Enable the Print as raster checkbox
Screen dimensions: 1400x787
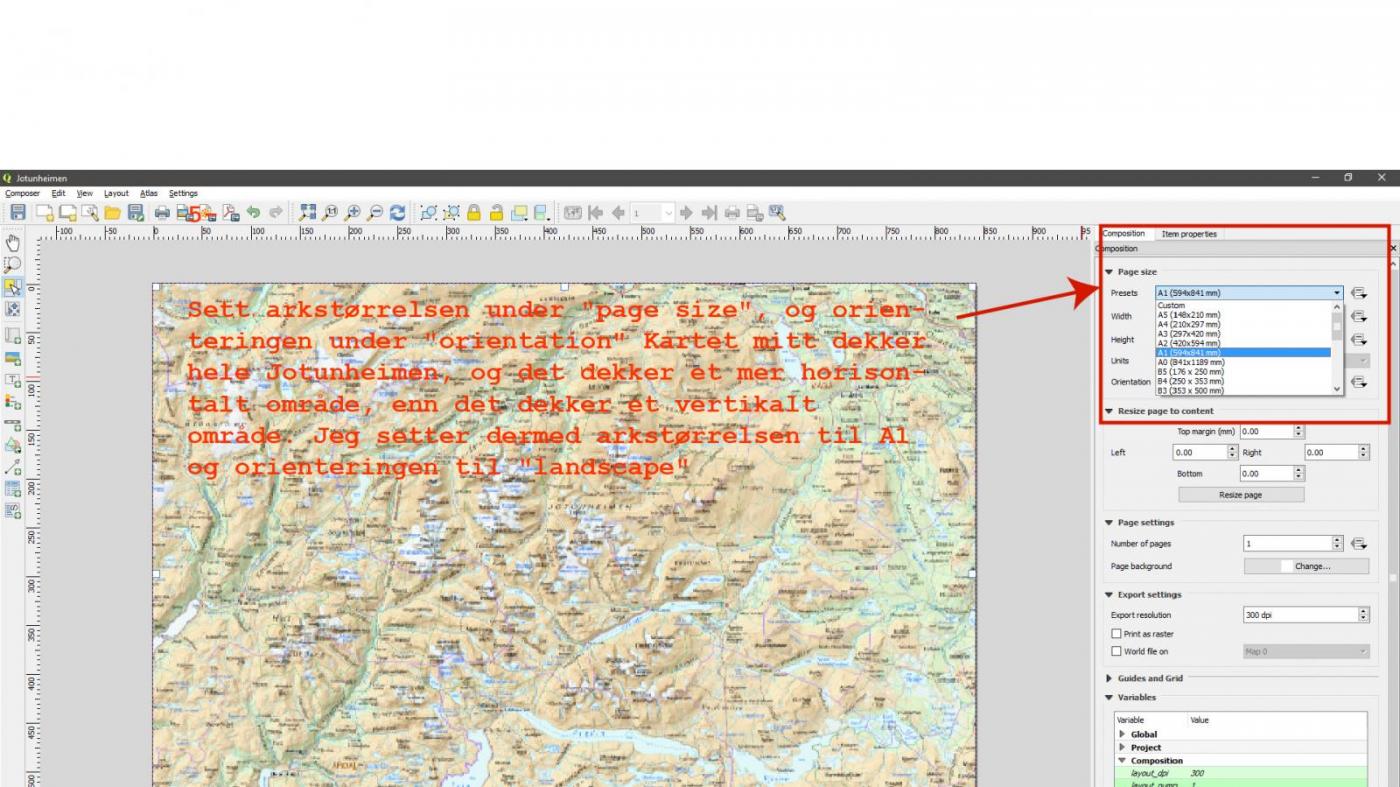point(1116,634)
